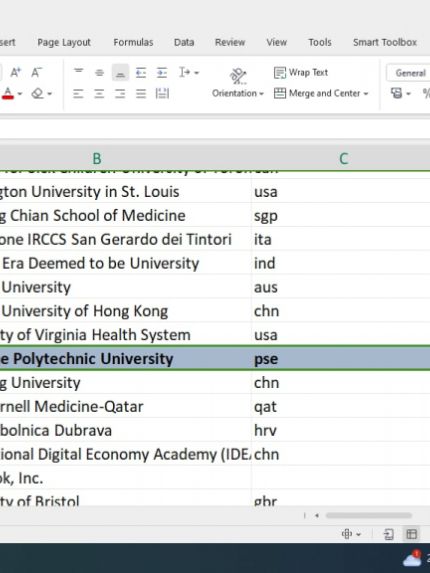This screenshot has height=573, width=430.
Task: Click the horizontal scroll left arrow
Action: 317,516
